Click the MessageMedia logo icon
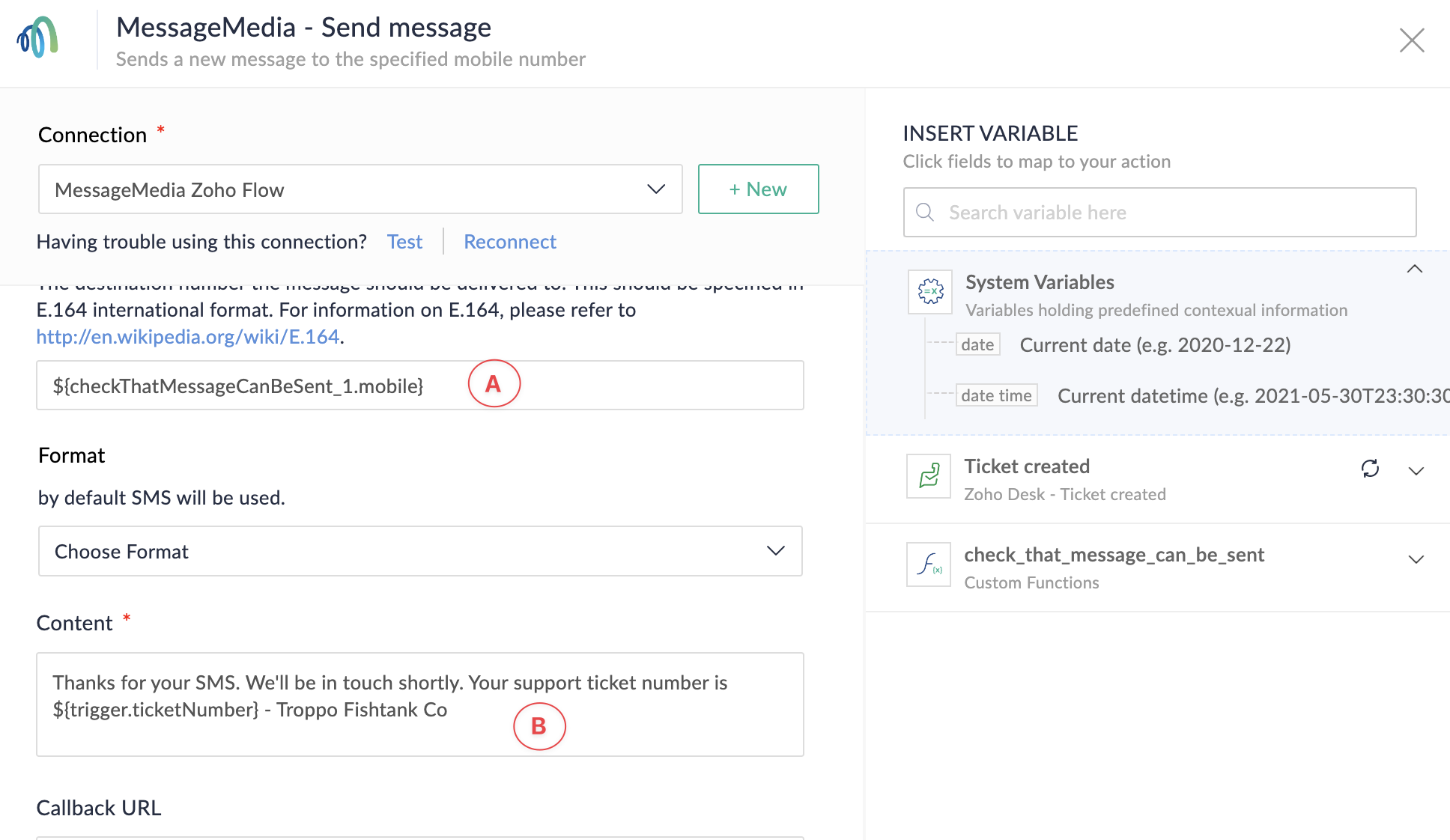This screenshot has width=1450, height=840. [x=37, y=37]
